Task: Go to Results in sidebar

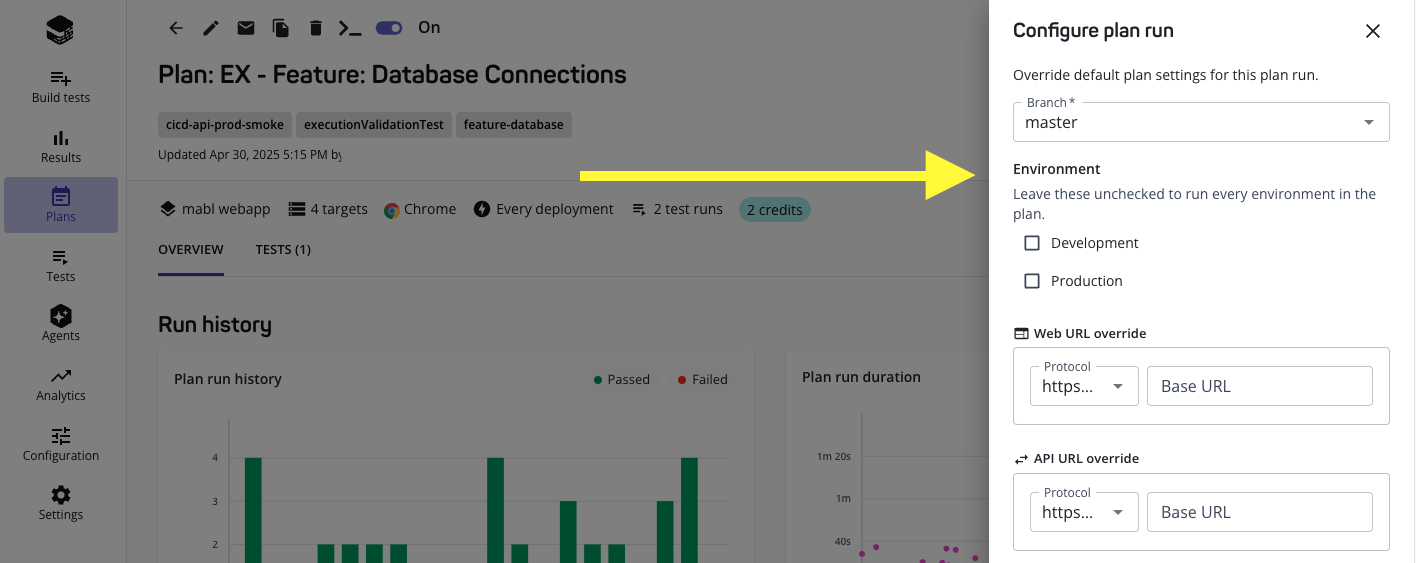Action: tap(61, 147)
